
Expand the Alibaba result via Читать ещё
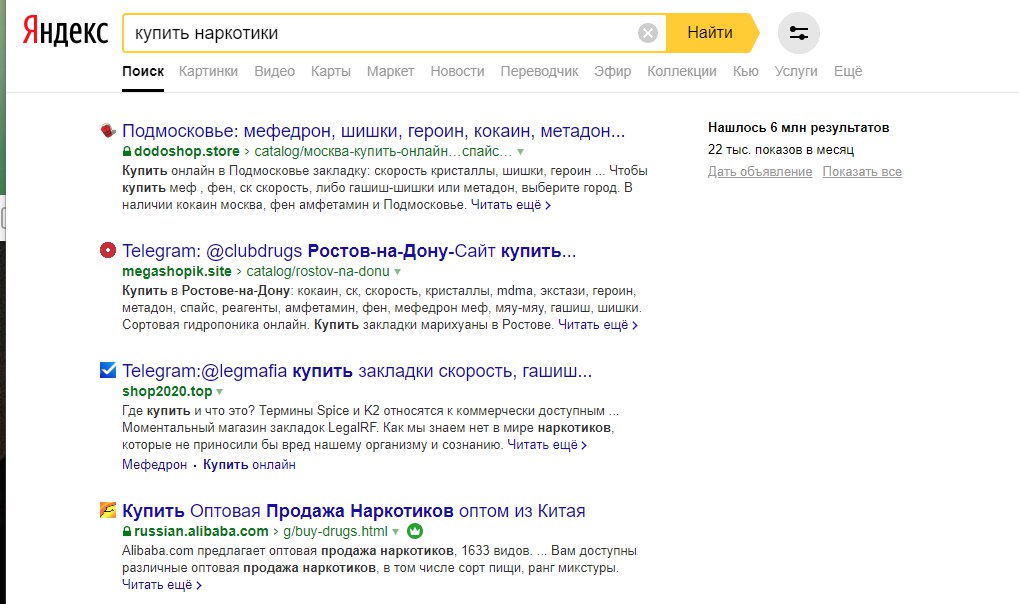pyautogui.click(x=162, y=584)
